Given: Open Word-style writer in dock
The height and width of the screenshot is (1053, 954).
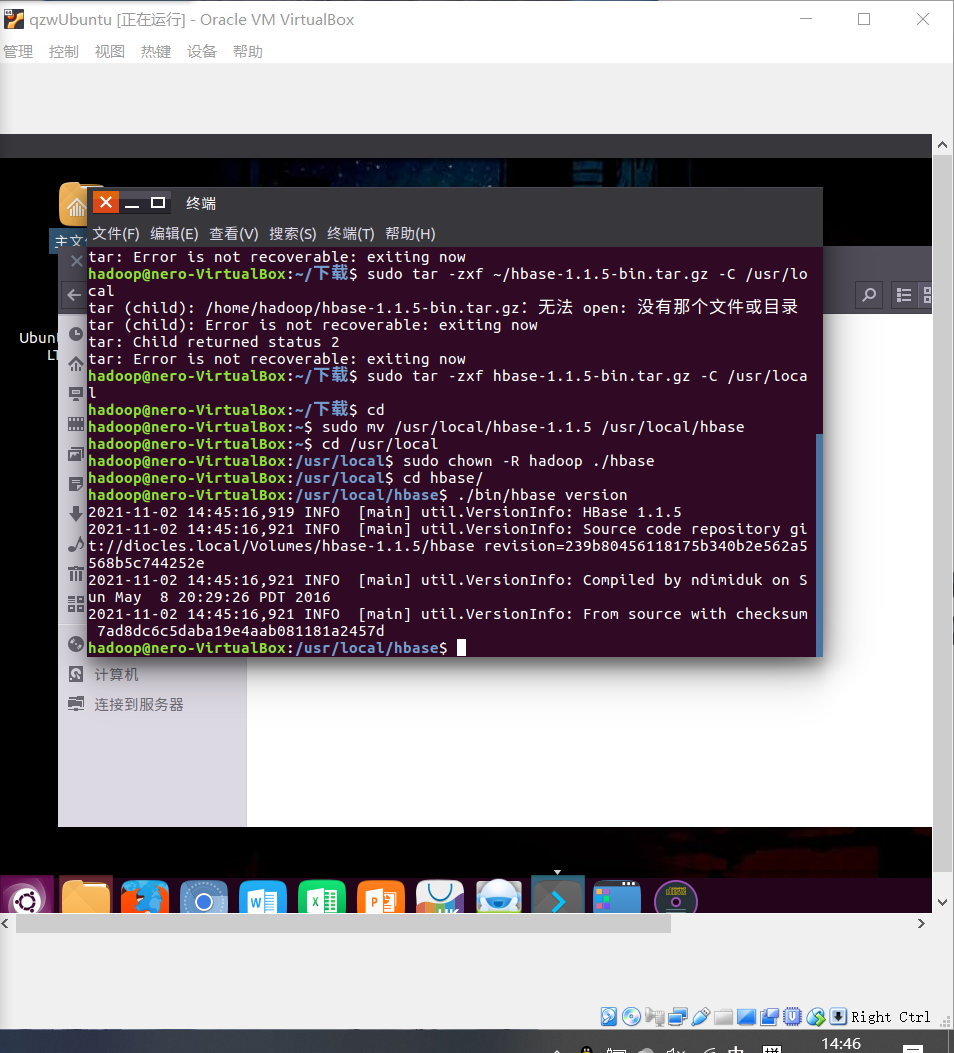Looking at the screenshot, I should (263, 897).
